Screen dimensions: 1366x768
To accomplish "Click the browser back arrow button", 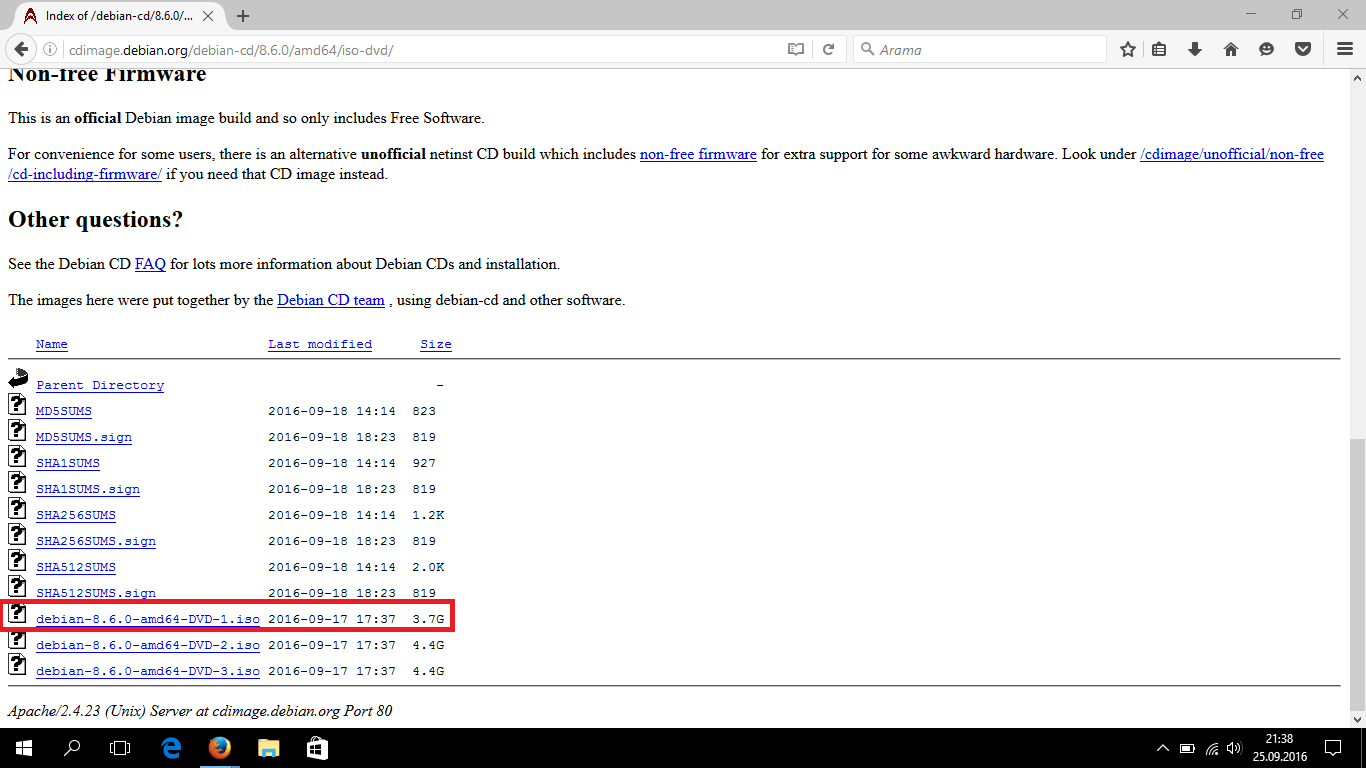I will pyautogui.click(x=21, y=49).
